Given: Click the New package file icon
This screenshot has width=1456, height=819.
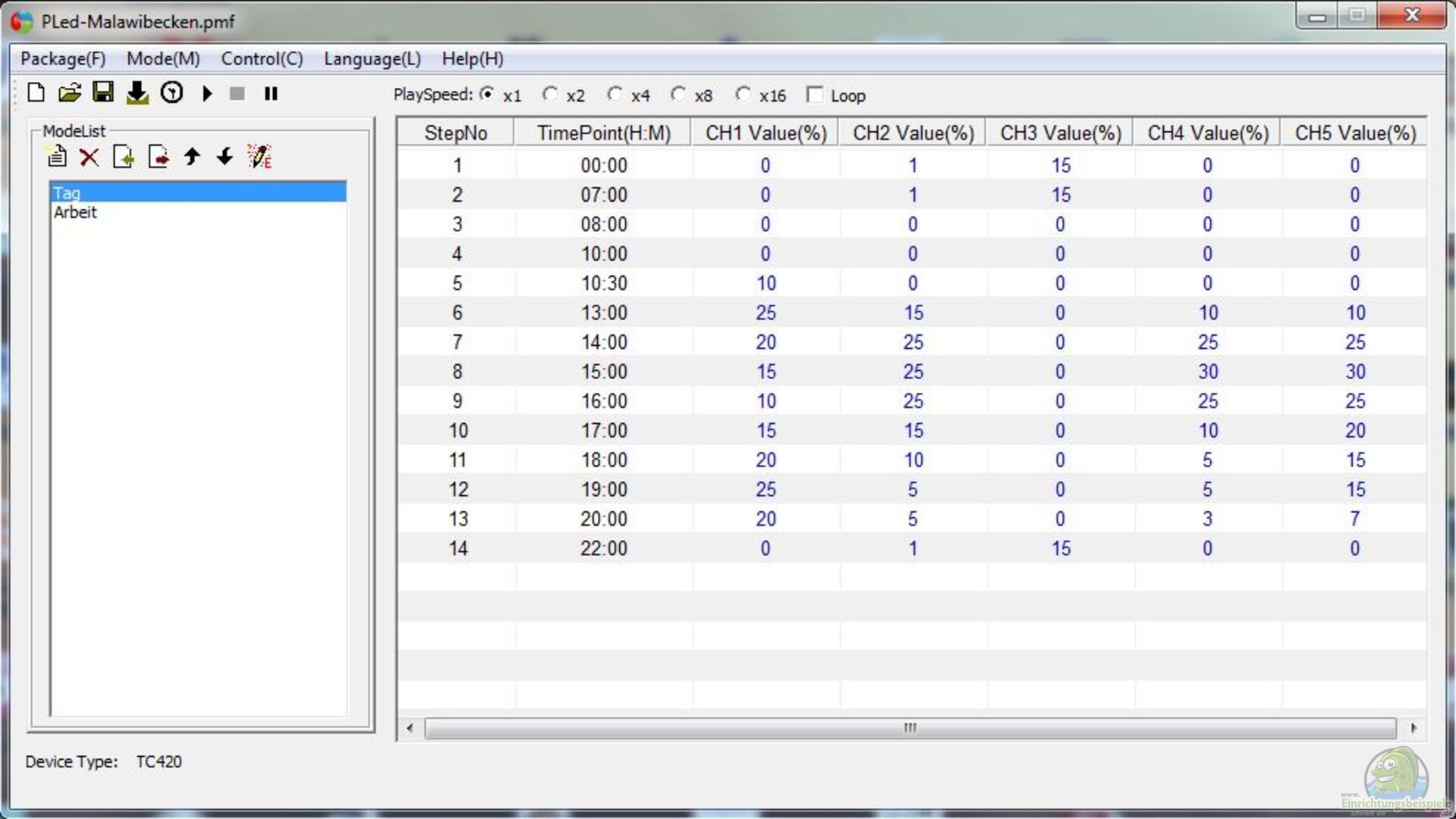Looking at the screenshot, I should click(x=36, y=93).
